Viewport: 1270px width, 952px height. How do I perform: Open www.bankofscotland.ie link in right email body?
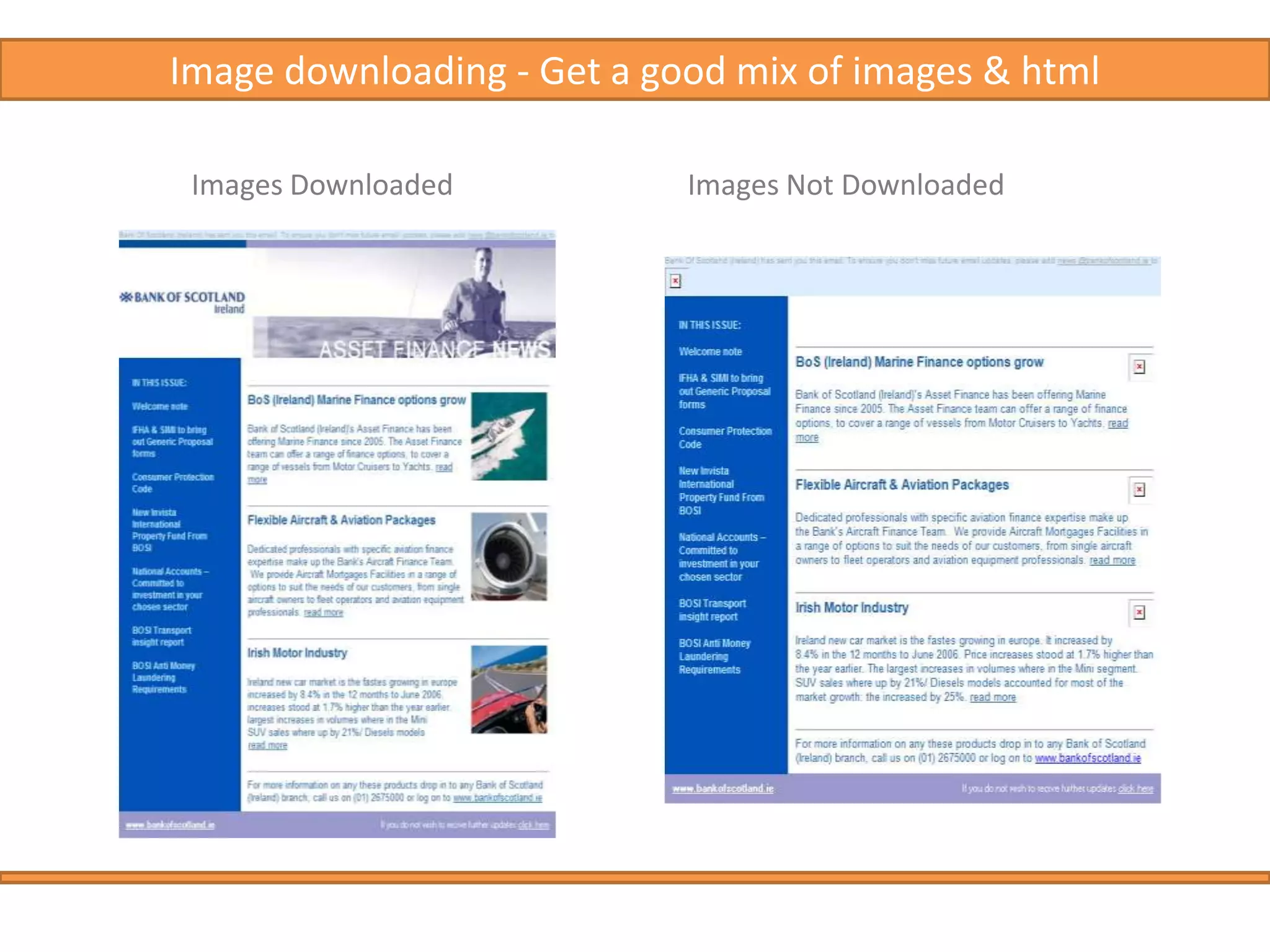[x=1088, y=758]
